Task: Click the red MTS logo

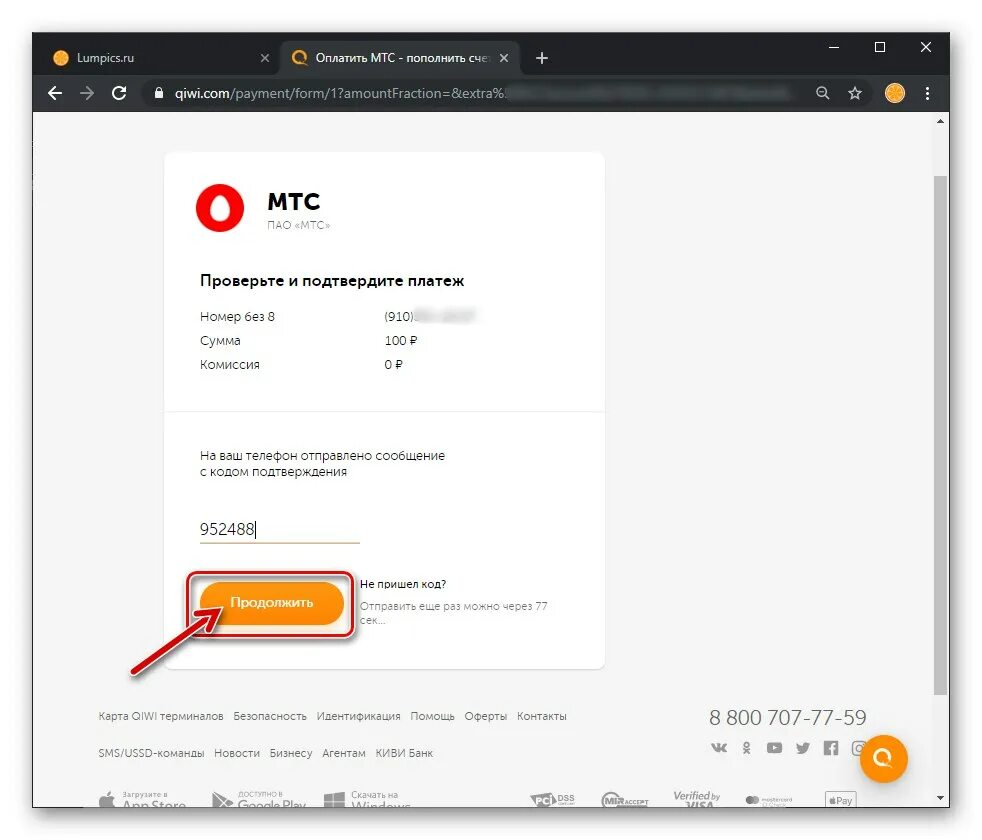Action: click(220, 208)
